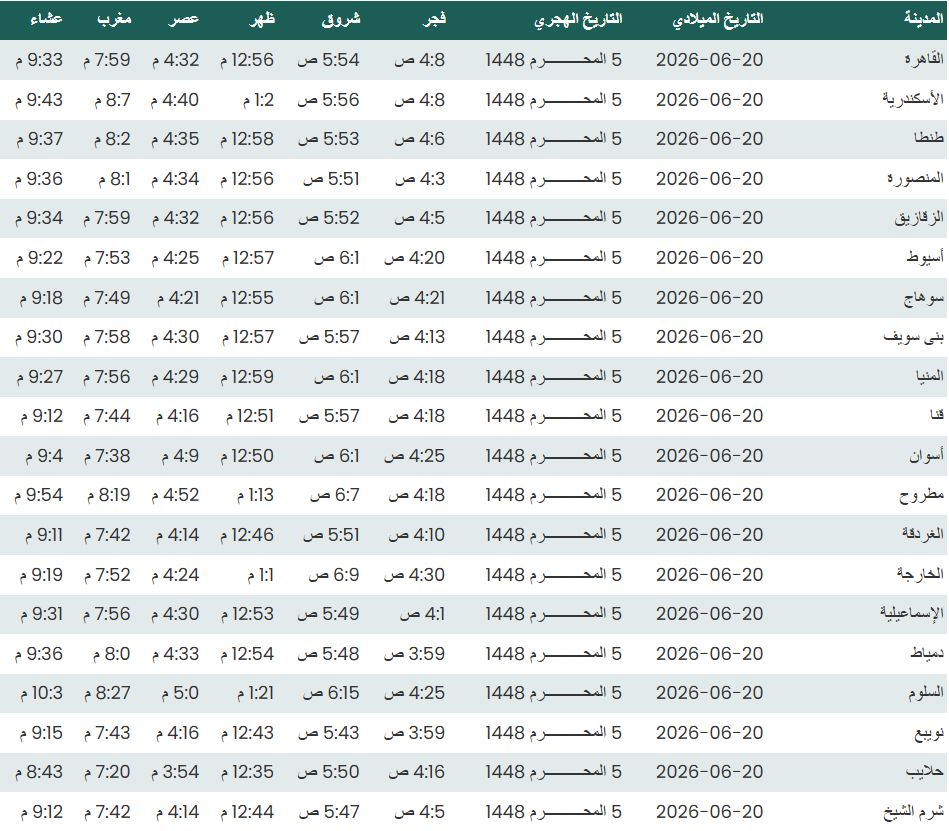Select the city name الأسكندرية
The height and width of the screenshot is (831, 949).
(913, 99)
